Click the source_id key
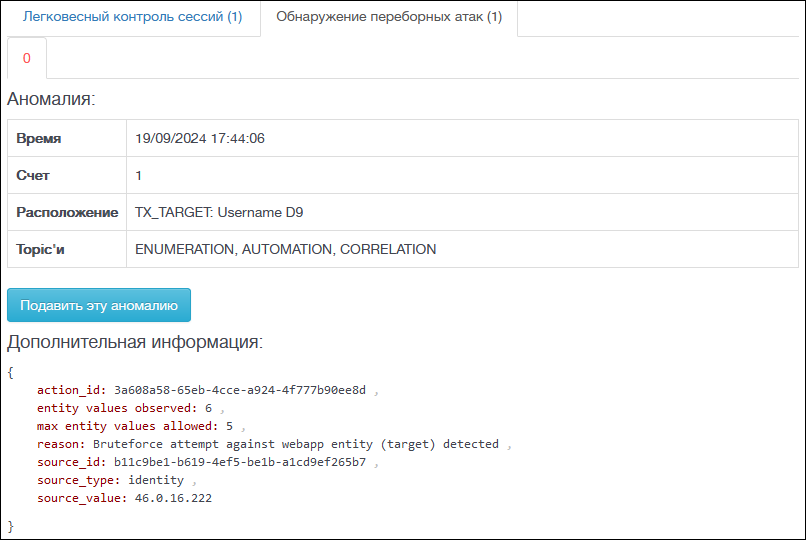Viewport: 806px width, 540px height. click(x=71, y=462)
